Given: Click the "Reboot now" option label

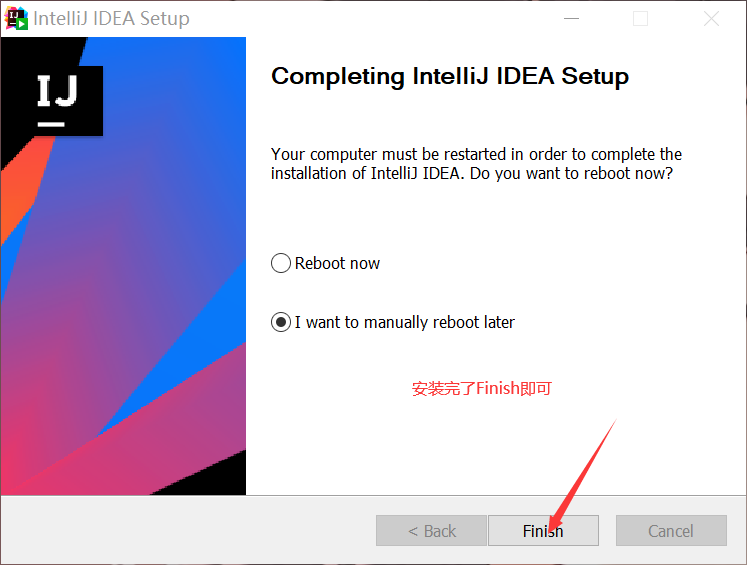Looking at the screenshot, I should click(x=337, y=264).
